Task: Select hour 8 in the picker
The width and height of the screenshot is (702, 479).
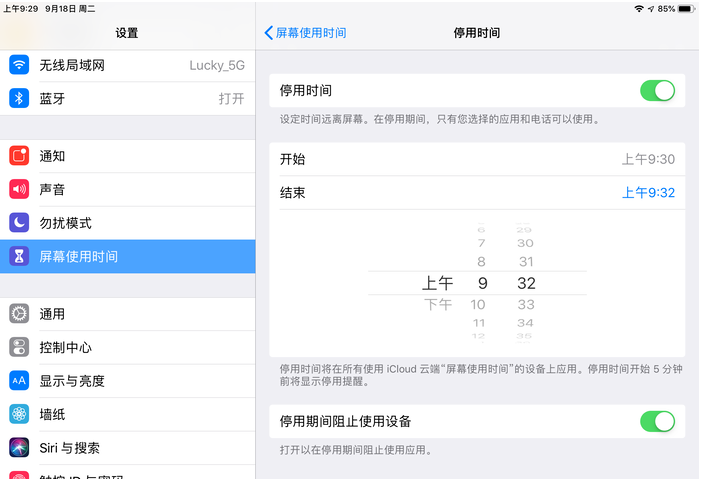Action: coord(481,261)
